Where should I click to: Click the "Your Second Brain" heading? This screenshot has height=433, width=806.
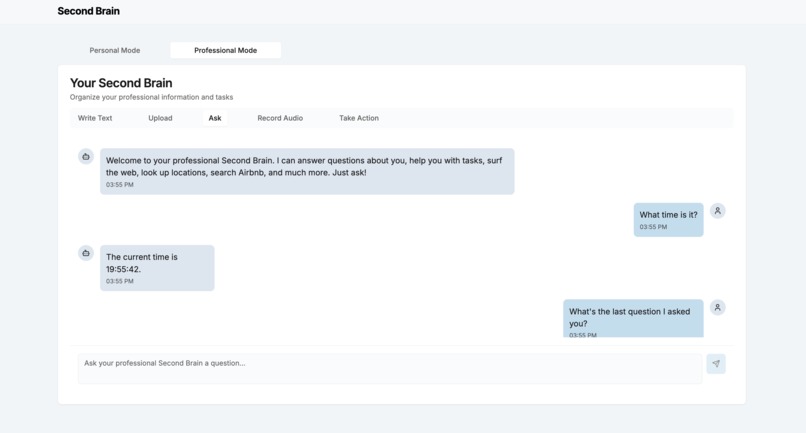coord(121,83)
